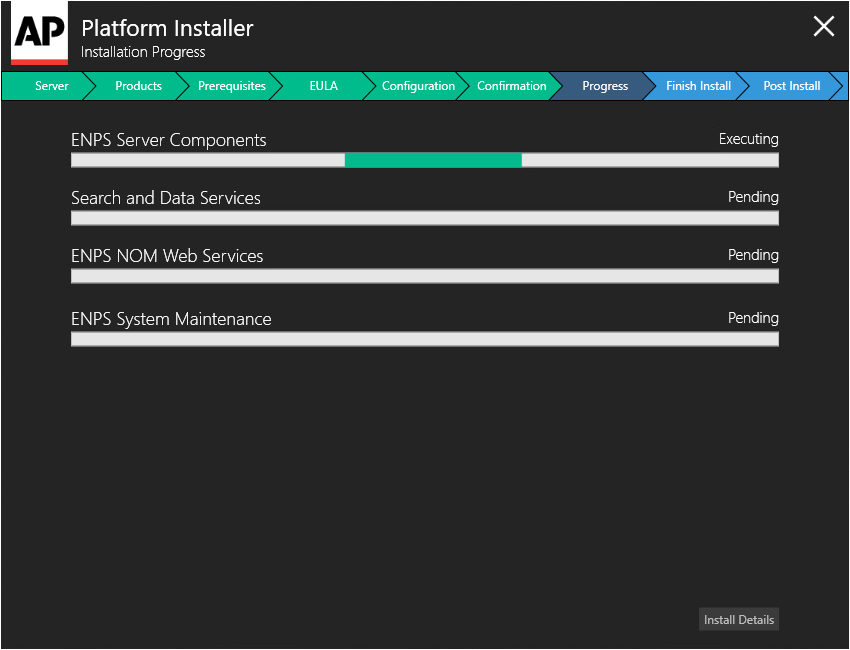Select the Progress step

coord(605,86)
